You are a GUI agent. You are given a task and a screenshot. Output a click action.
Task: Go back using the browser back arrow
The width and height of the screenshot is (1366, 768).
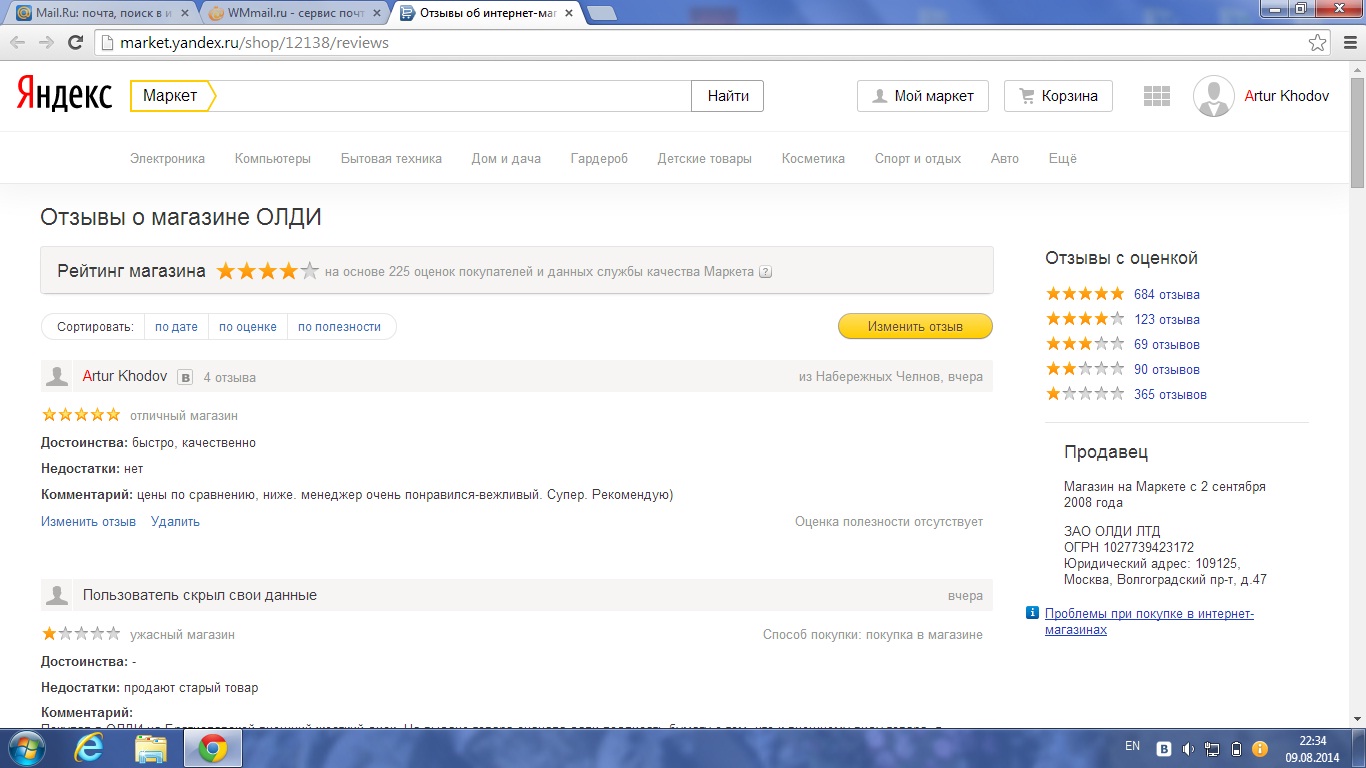(18, 43)
